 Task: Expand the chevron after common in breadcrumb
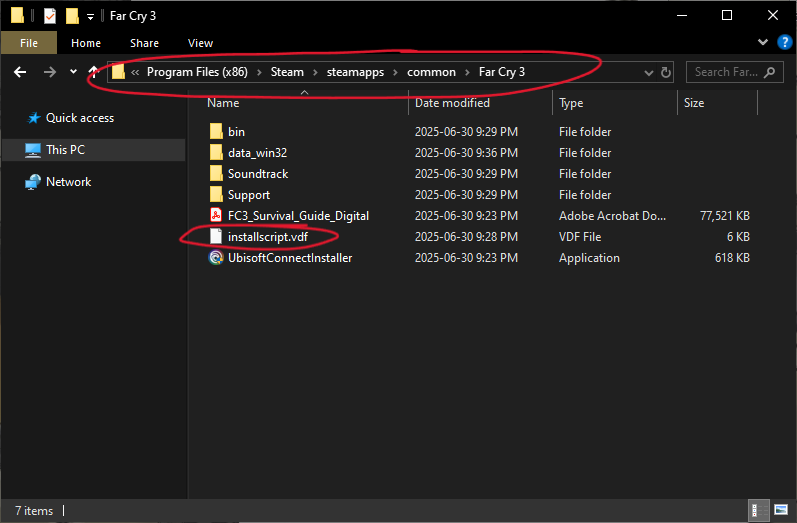(467, 72)
